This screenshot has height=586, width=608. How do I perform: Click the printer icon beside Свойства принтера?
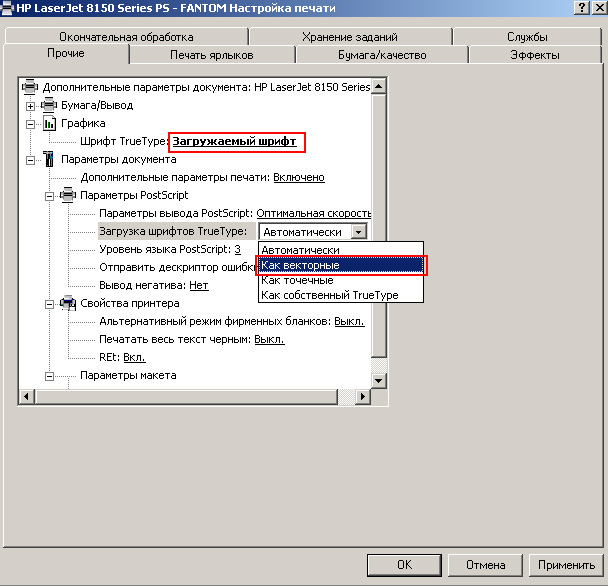coord(68,303)
